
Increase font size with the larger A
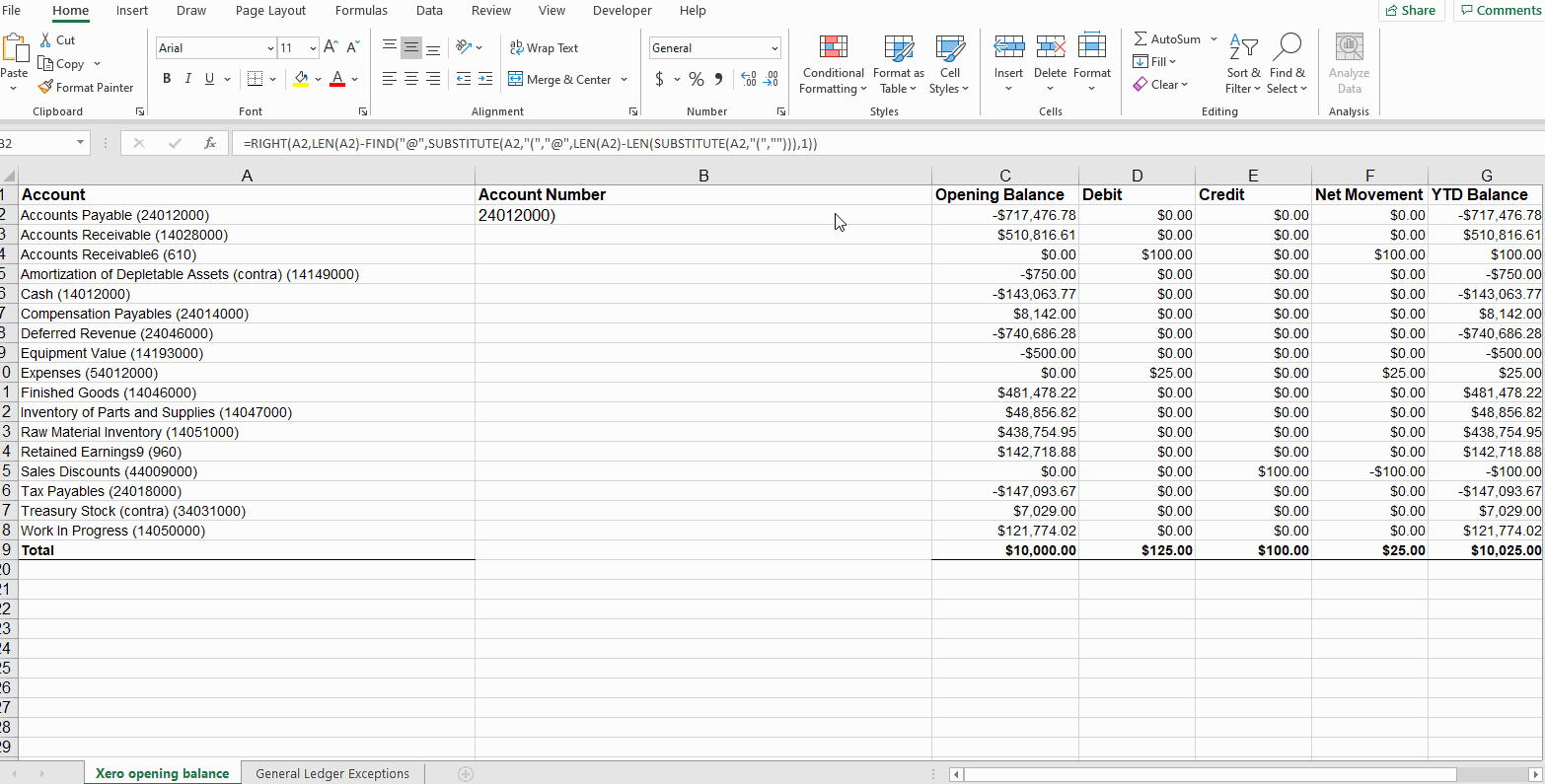331,47
